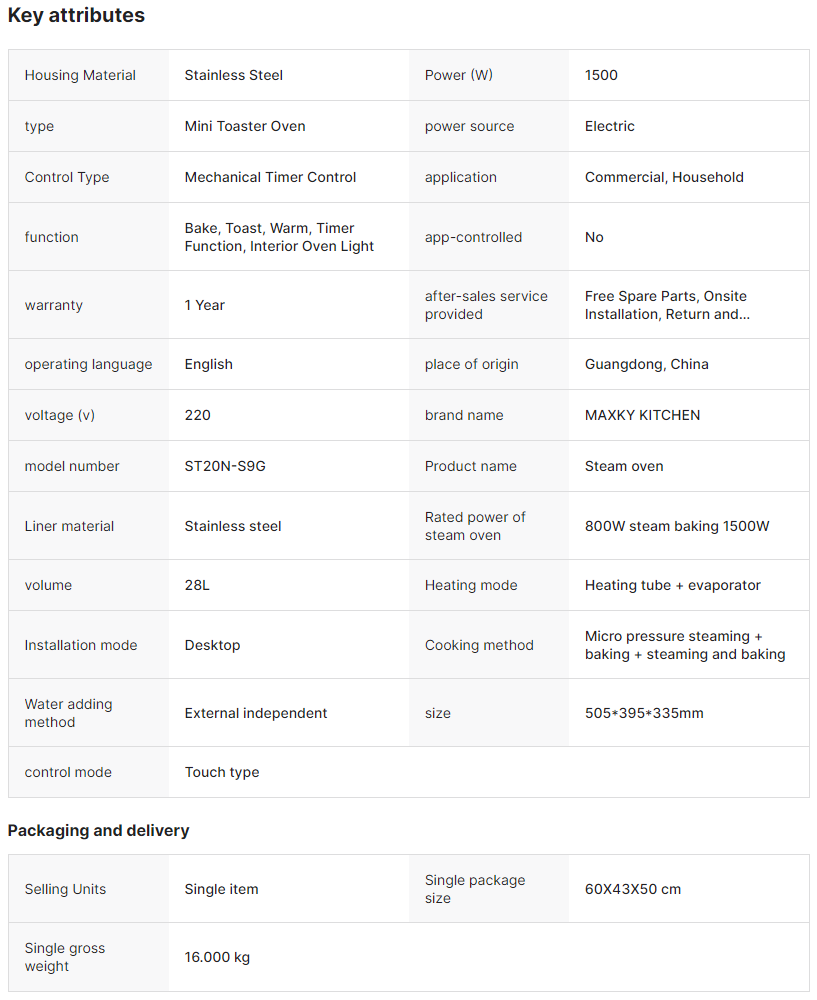Click the Power (W) value 1500
The image size is (817, 1000).
coord(601,75)
